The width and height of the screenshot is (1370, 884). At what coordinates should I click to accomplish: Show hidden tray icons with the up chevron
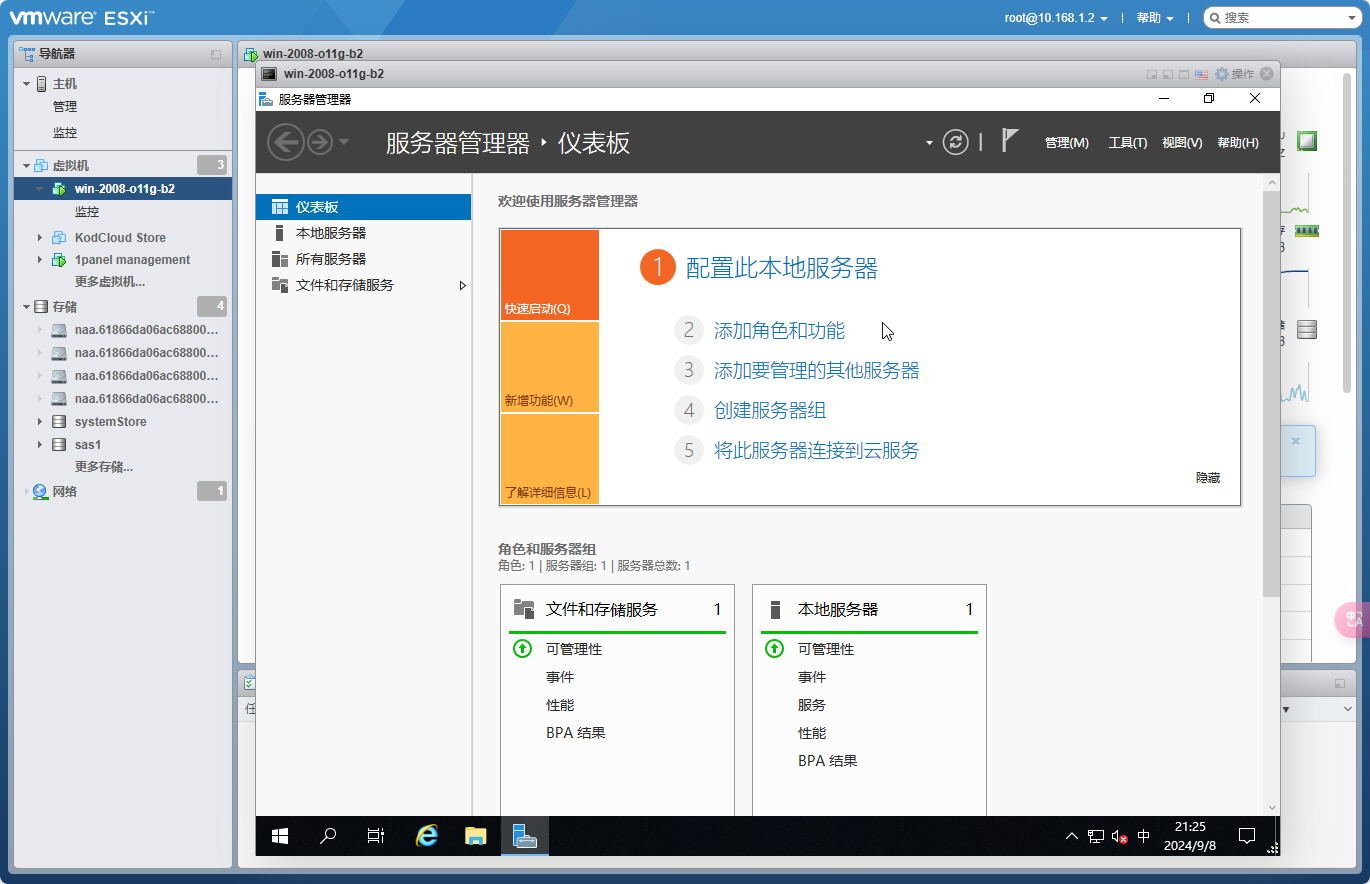(1072, 836)
